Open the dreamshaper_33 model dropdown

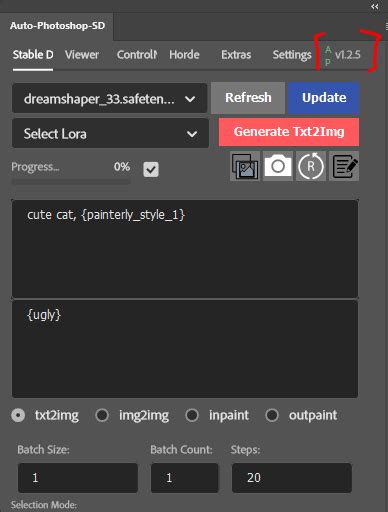pos(109,98)
